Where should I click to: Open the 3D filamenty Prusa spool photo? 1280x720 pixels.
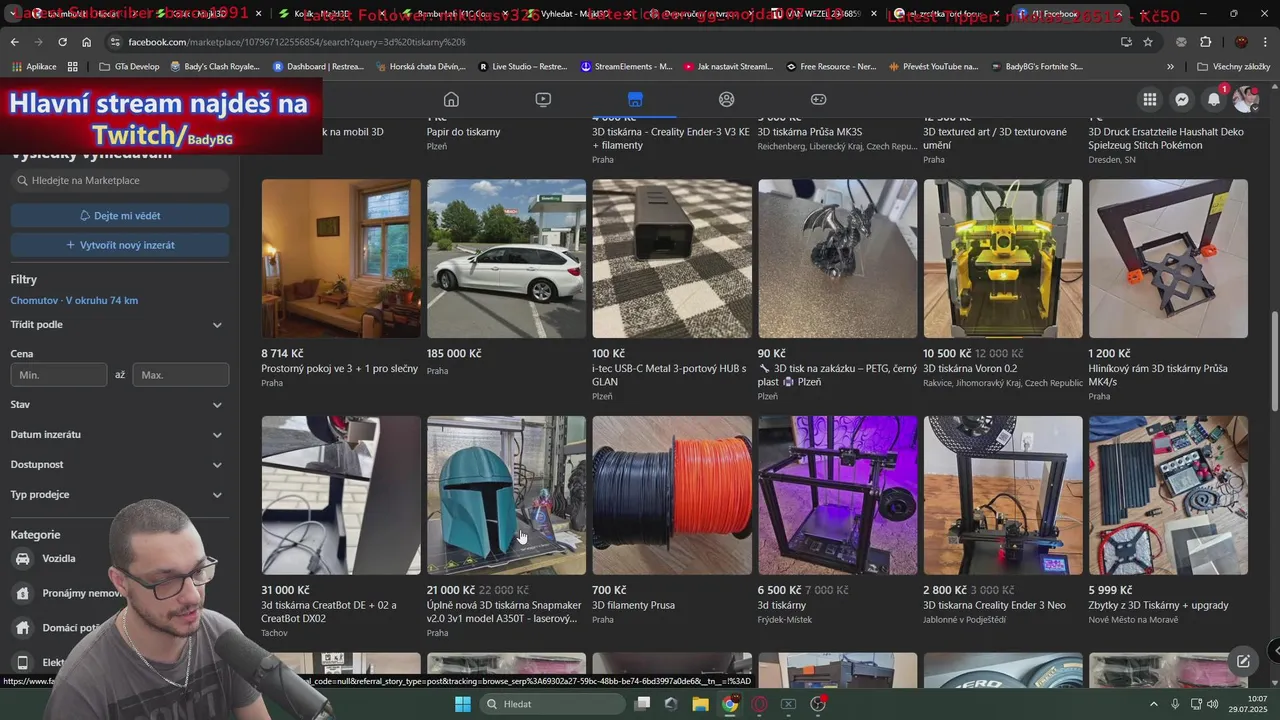[x=672, y=496]
